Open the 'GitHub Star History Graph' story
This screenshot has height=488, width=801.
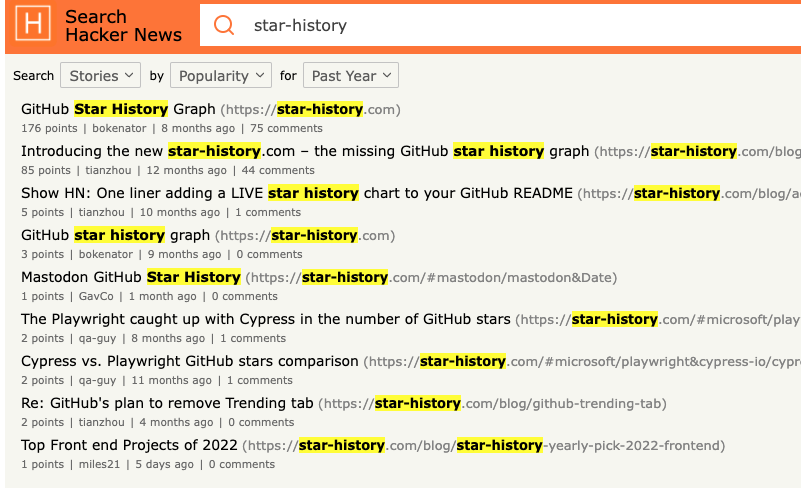118,109
